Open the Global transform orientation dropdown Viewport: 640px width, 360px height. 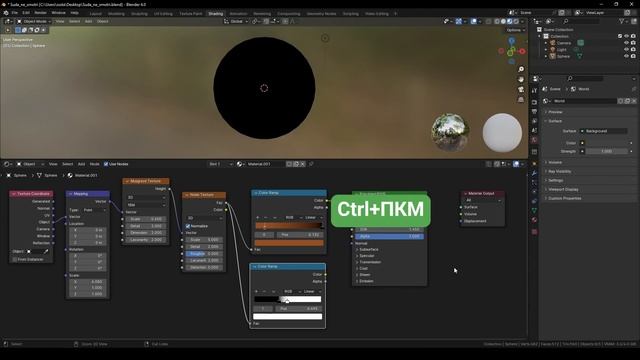point(236,21)
